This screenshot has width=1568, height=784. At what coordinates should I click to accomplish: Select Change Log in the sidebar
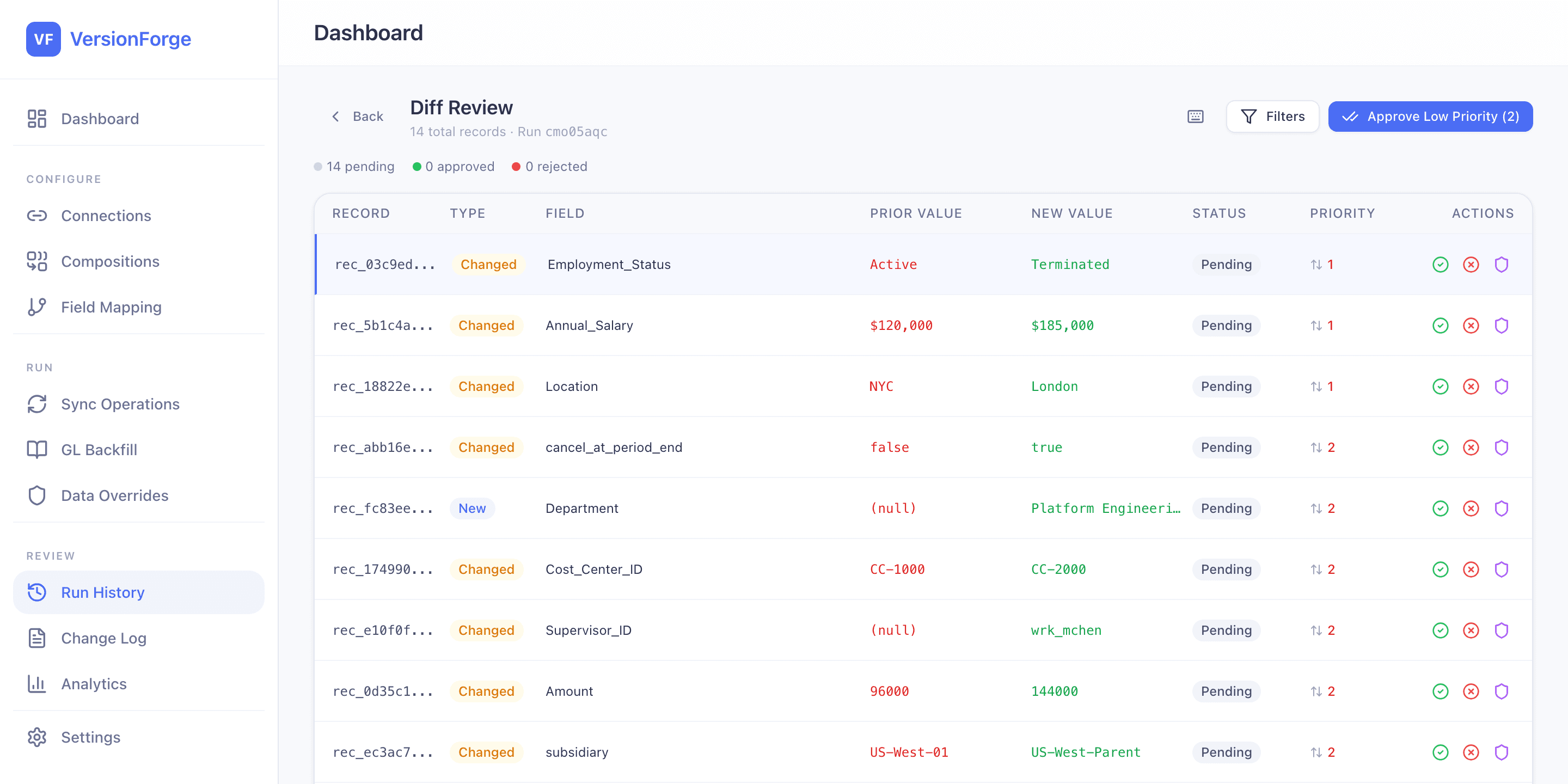pyautogui.click(x=103, y=638)
